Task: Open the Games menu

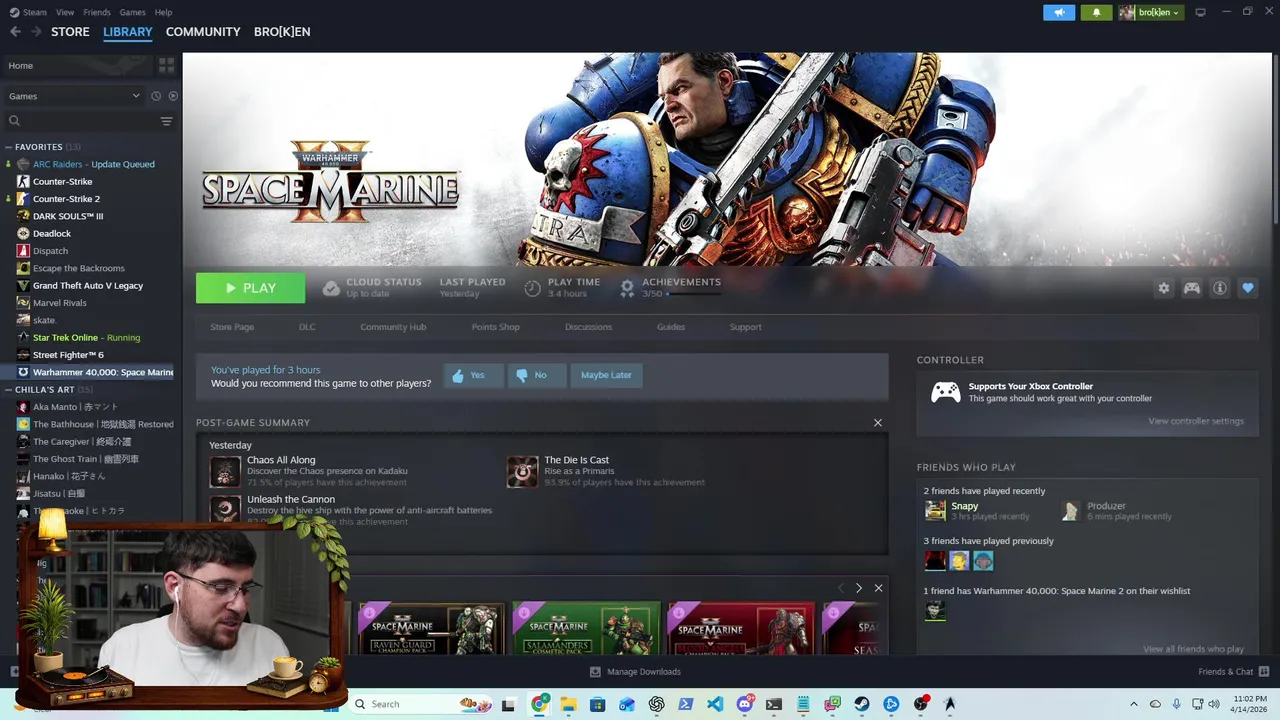Action: pyautogui.click(x=132, y=12)
